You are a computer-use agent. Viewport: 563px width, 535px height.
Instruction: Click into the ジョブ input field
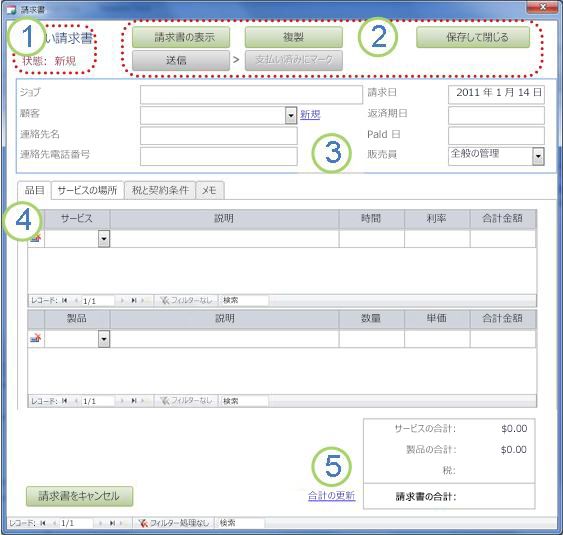251,94
